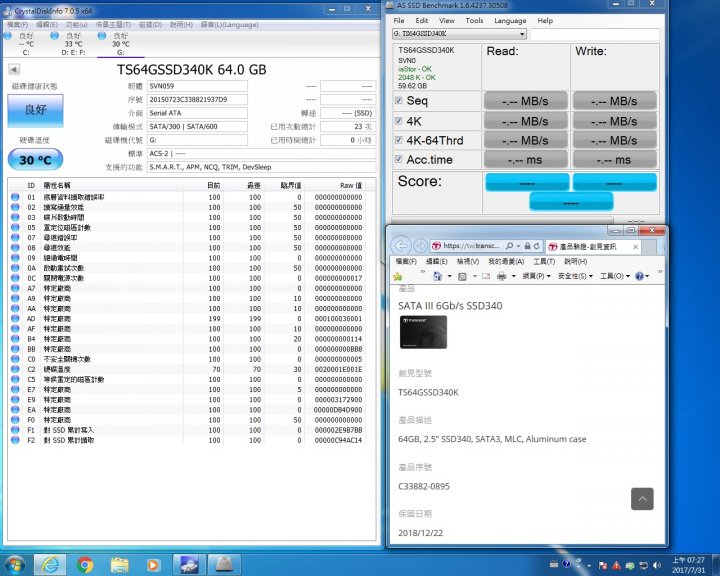Select the C2 硬碟溫度 attribute row
This screenshot has height=576, width=720.
click(188, 369)
